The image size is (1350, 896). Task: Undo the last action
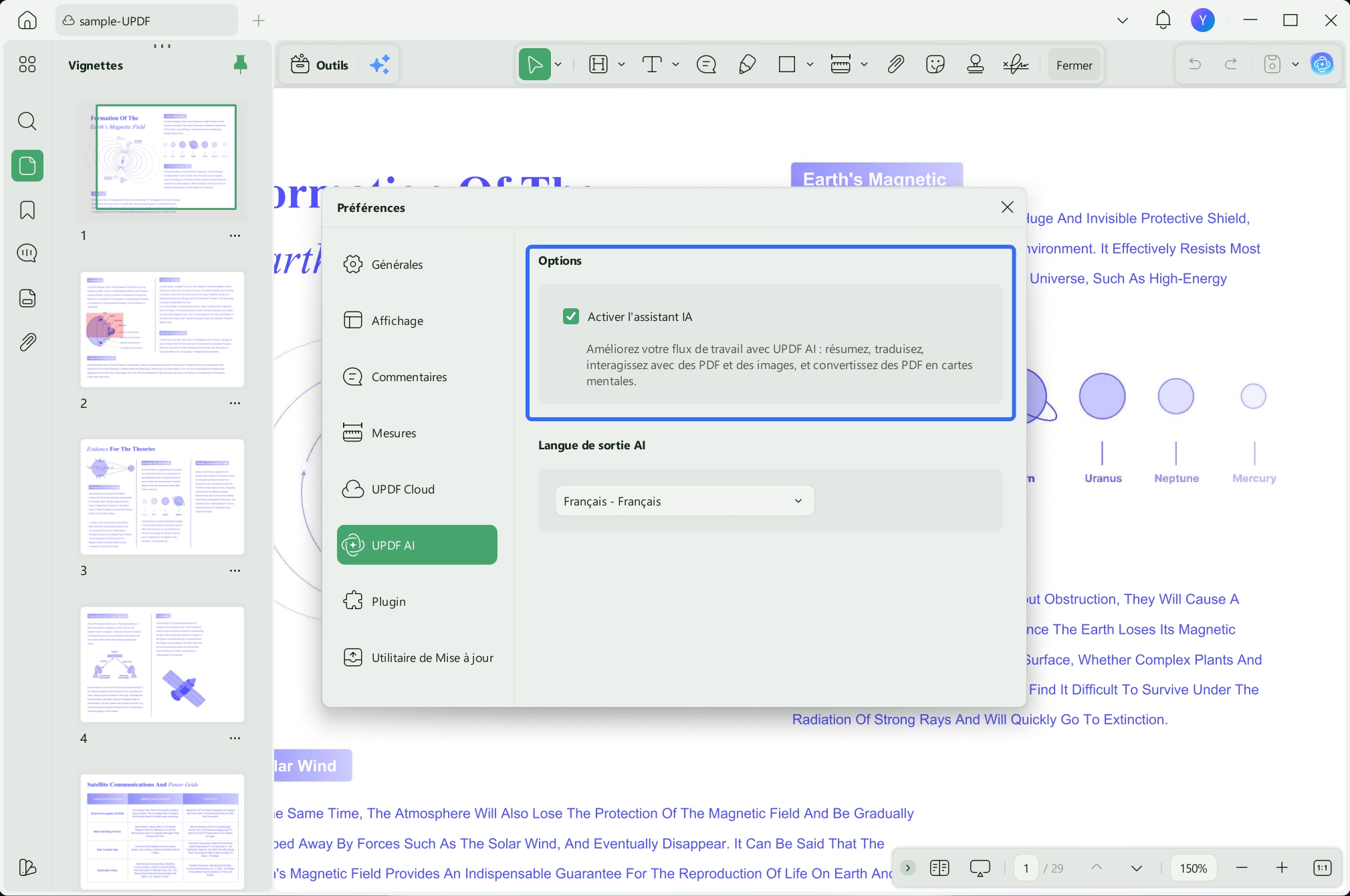pyautogui.click(x=1195, y=64)
